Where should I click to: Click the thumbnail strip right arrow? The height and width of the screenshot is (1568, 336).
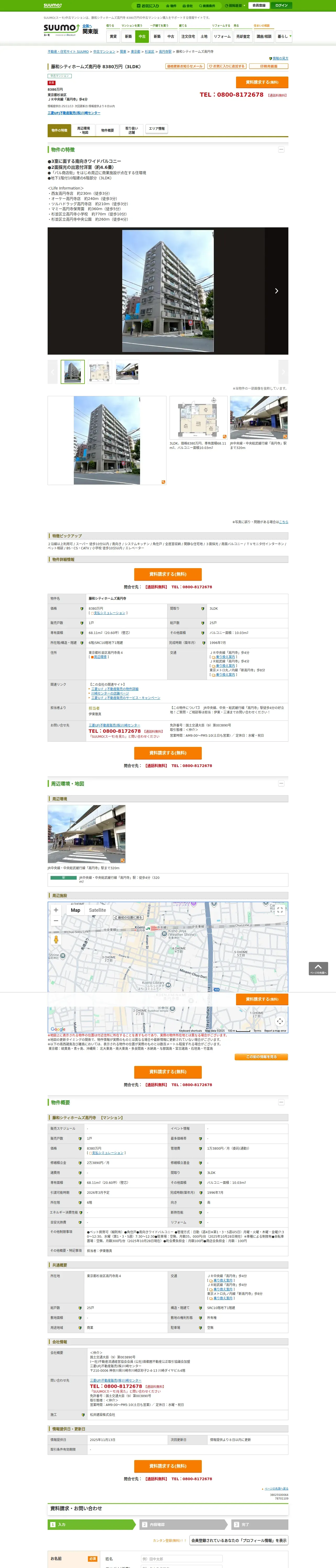click(284, 372)
